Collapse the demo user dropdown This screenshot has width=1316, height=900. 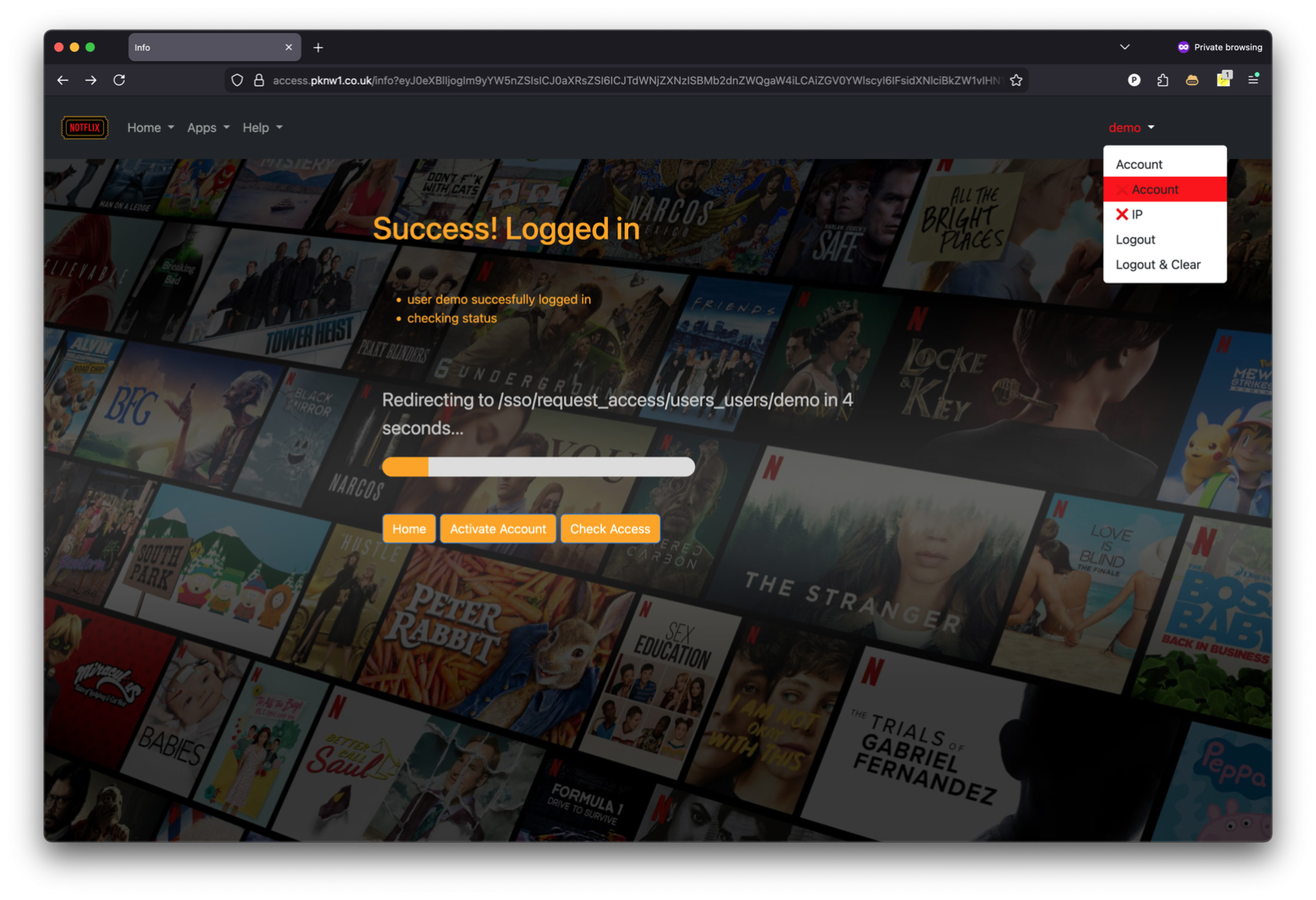[1131, 128]
